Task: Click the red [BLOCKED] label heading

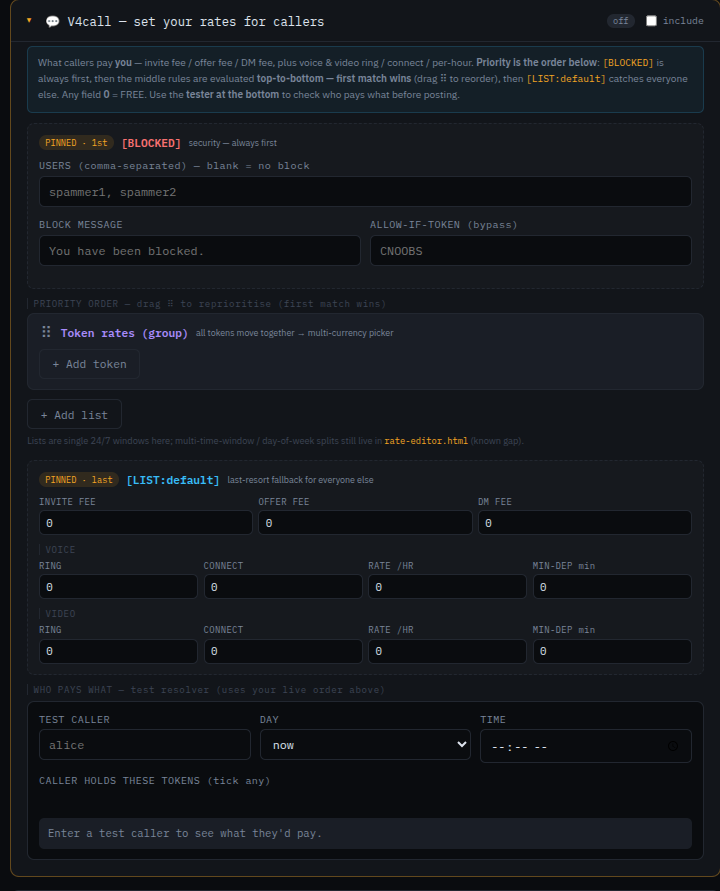Action: 151,143
